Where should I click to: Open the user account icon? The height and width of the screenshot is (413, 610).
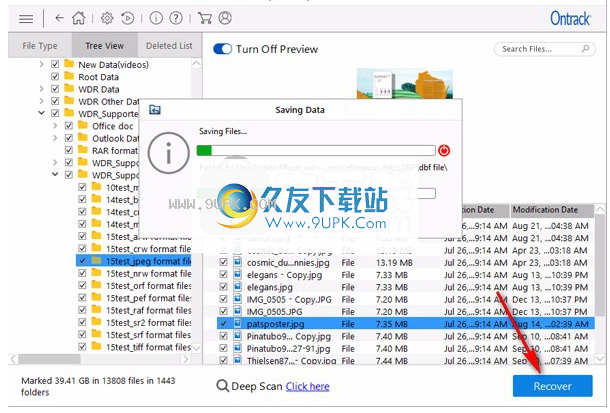coord(225,18)
